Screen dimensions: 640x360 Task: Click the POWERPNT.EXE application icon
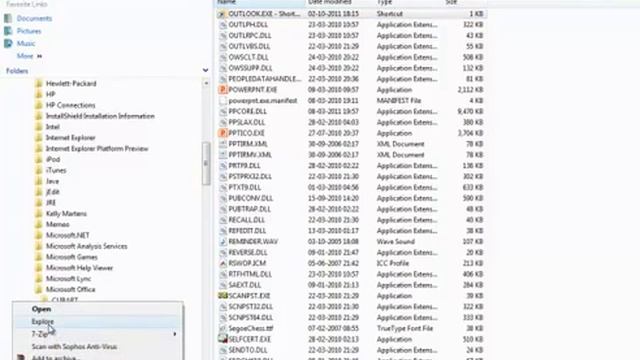[222, 90]
